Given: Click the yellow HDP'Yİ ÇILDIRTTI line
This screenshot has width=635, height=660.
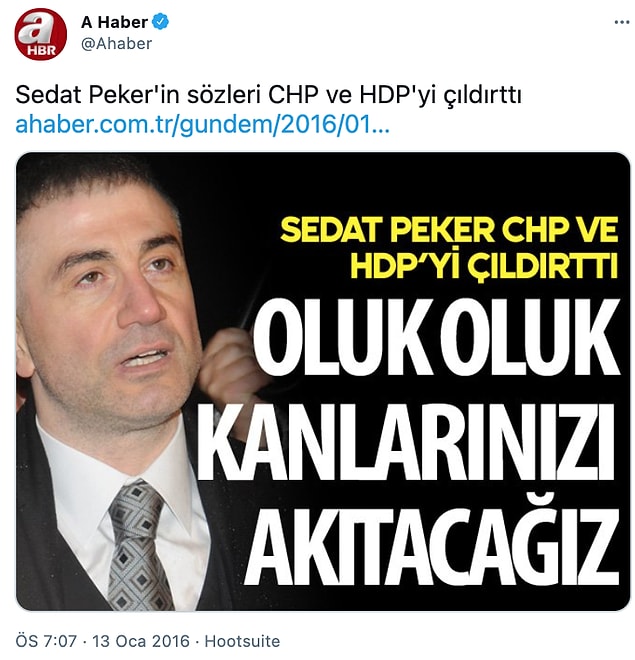Looking at the screenshot, I should click(484, 266).
